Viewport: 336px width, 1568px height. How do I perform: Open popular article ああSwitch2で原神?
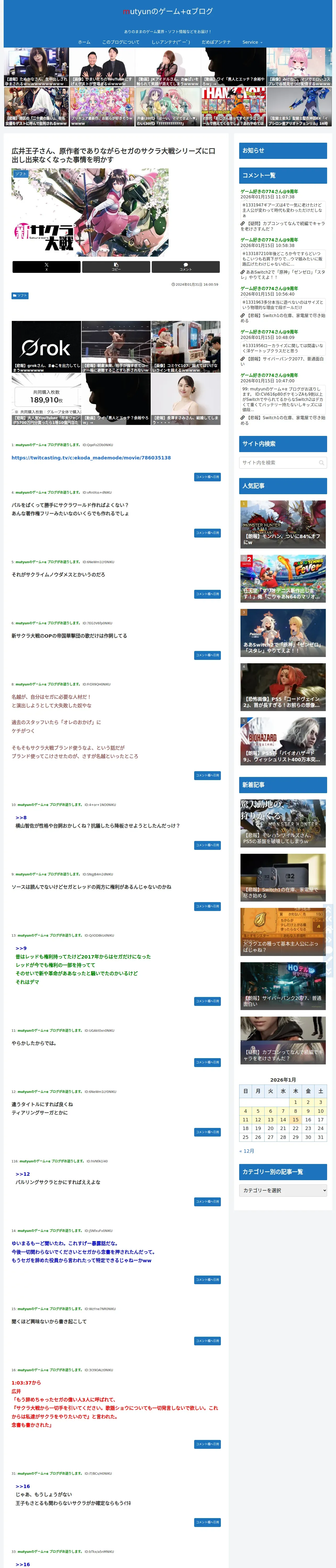pyautogui.click(x=283, y=632)
